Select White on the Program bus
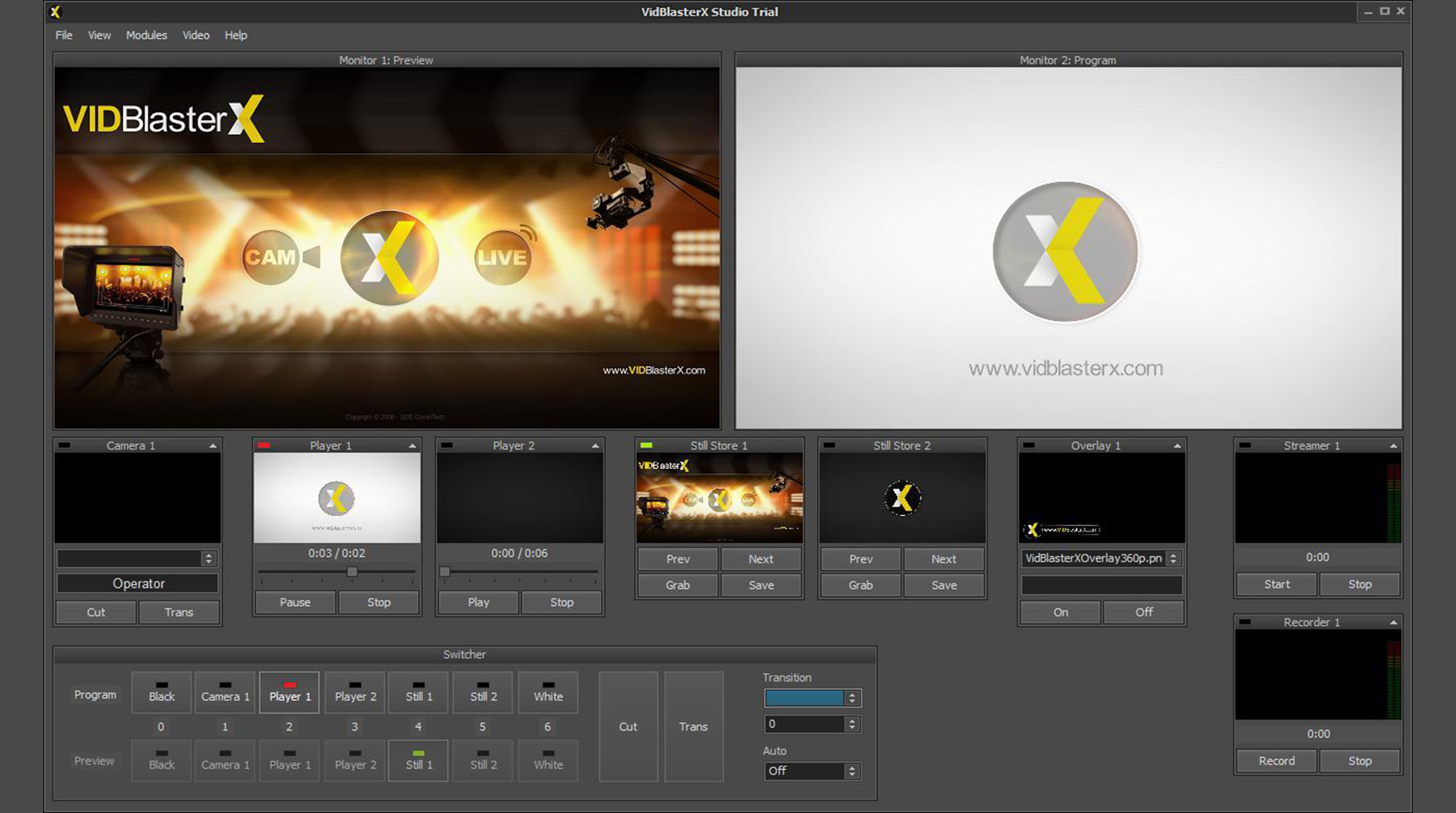 coord(547,693)
